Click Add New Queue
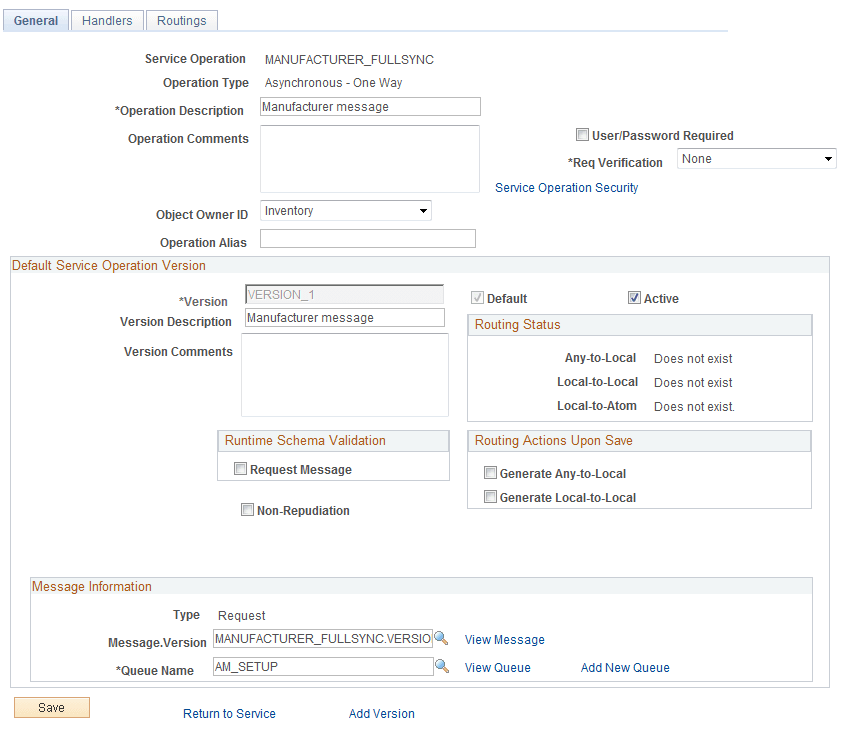850x736 pixels. tap(625, 667)
